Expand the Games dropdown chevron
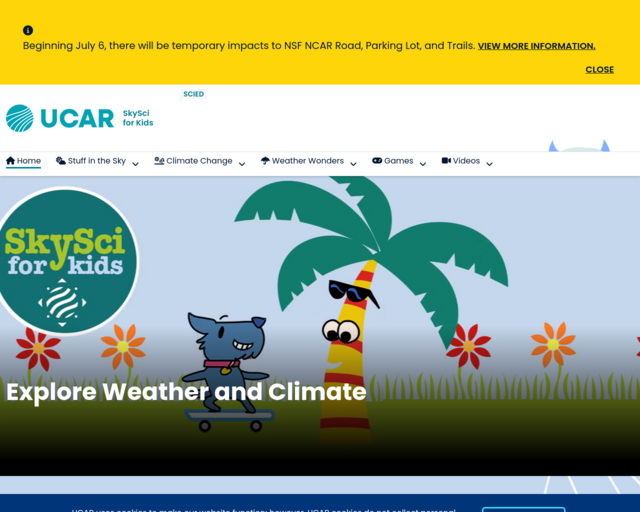The image size is (640, 512). pos(423,164)
